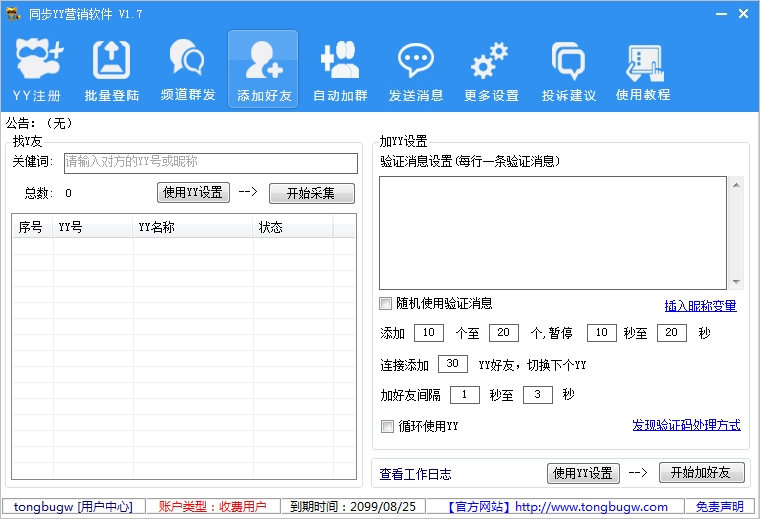Open tongbugw [用户中心] in status bar
Image resolution: width=760 pixels, height=519 pixels.
click(73, 507)
